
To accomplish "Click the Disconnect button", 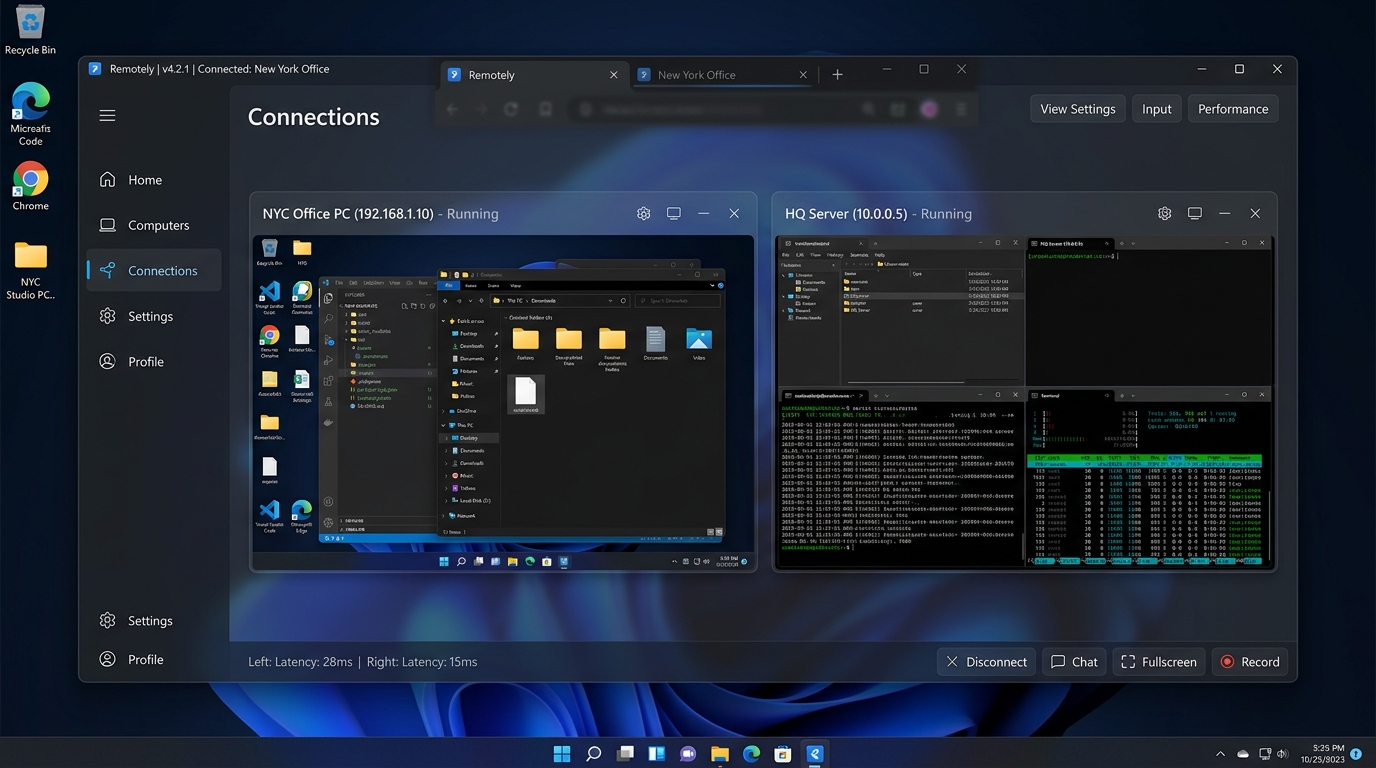I will tap(987, 662).
